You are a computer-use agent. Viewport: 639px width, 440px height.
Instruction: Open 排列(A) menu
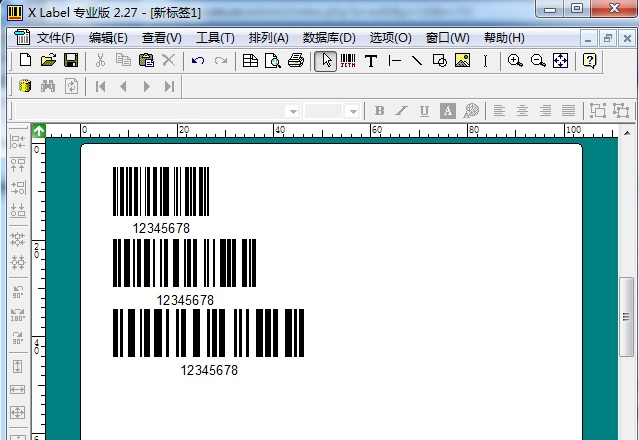[x=269, y=38]
